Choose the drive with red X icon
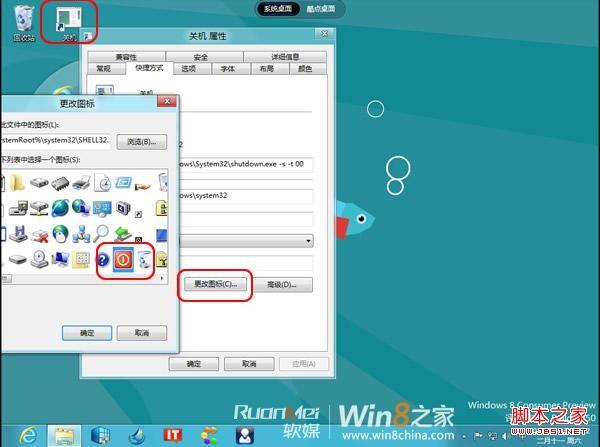The image size is (600, 447). (39, 235)
